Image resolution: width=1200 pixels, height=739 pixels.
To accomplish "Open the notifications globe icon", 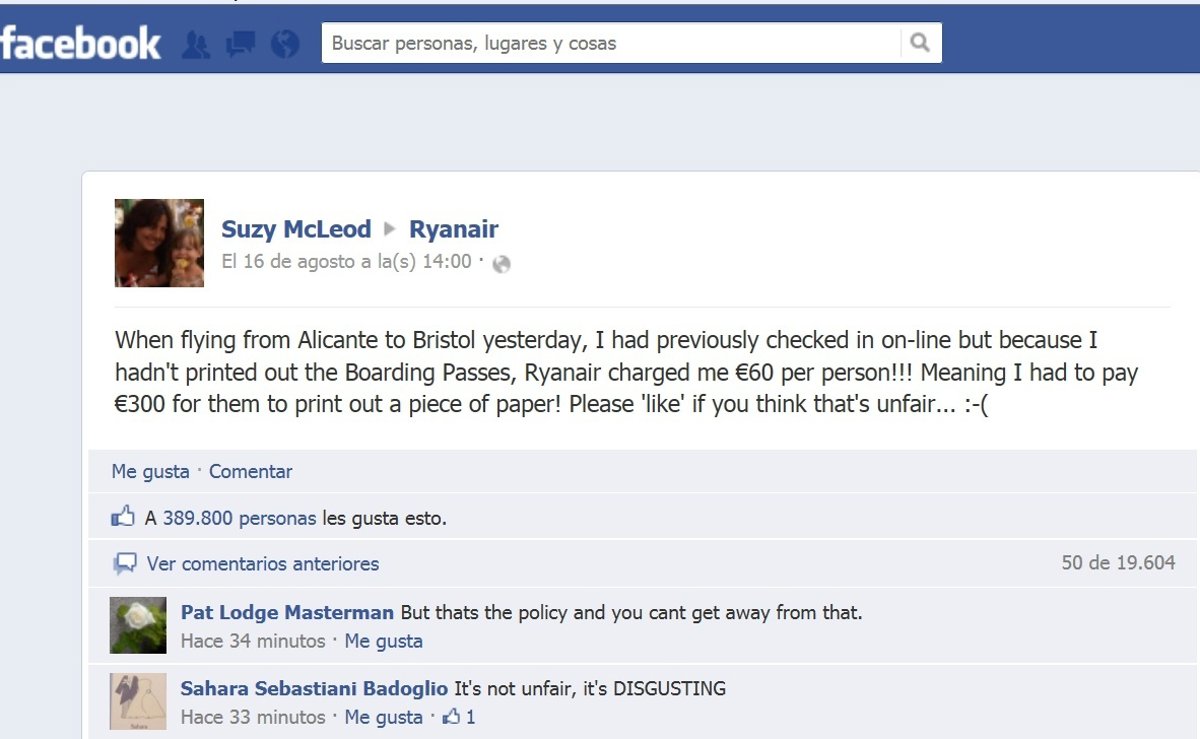I will 285,44.
